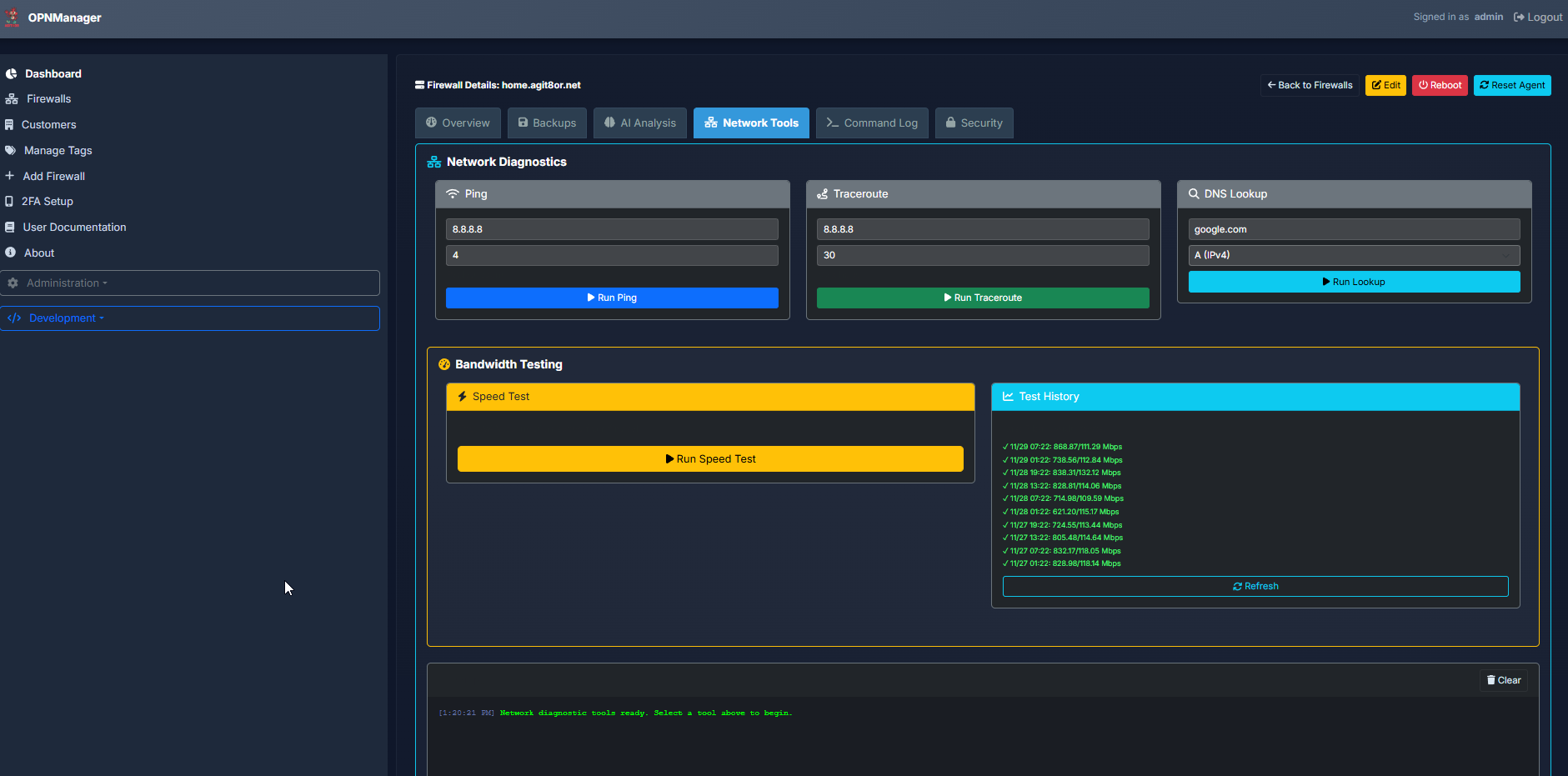Select the Add Firewall plus icon
Screen dimensions: 1568x776
[10, 176]
